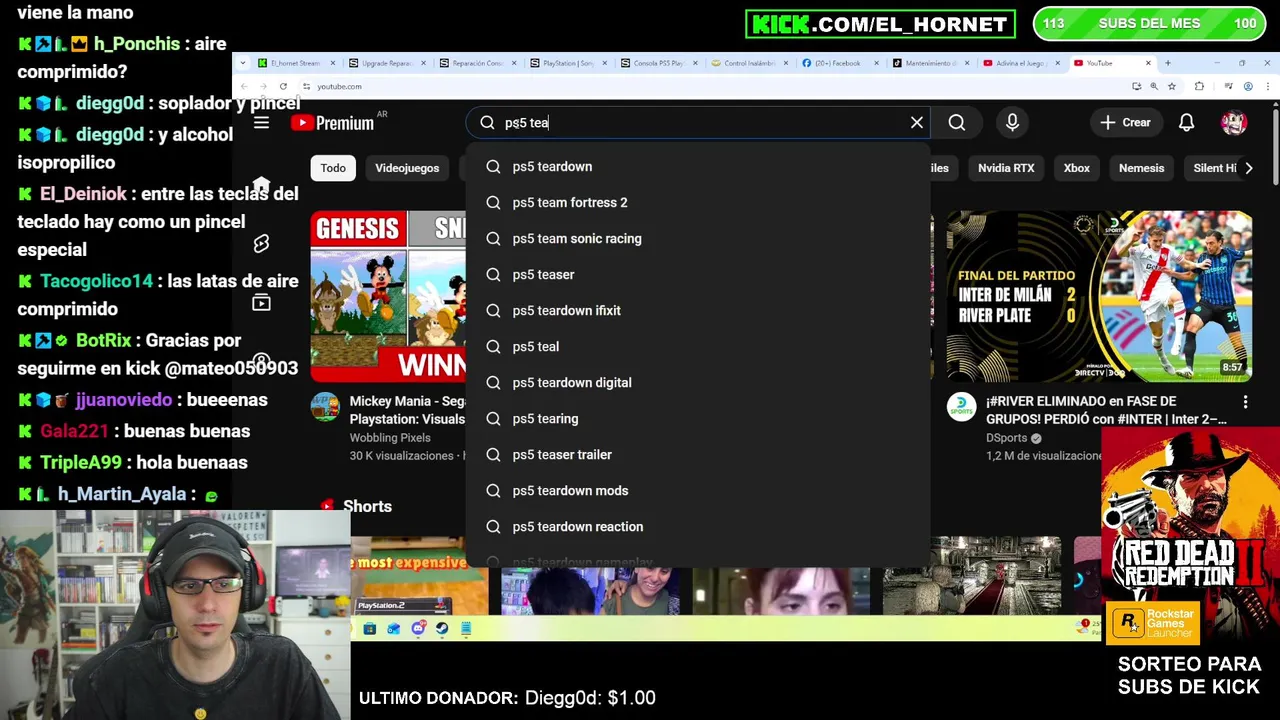Open the Wobbling Pixels channel avatar
The image size is (1280, 720).
tap(324, 407)
